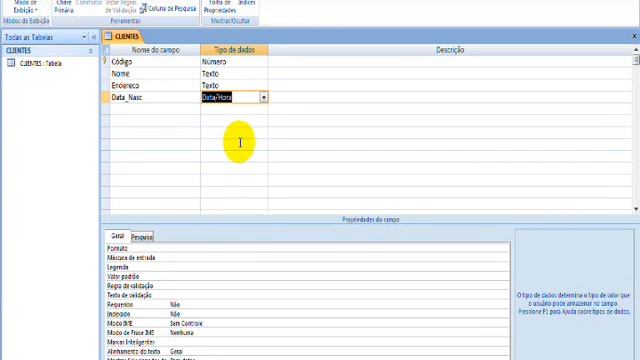Click the primary key row selector of Código
The width and height of the screenshot is (640, 360).
coord(105,62)
